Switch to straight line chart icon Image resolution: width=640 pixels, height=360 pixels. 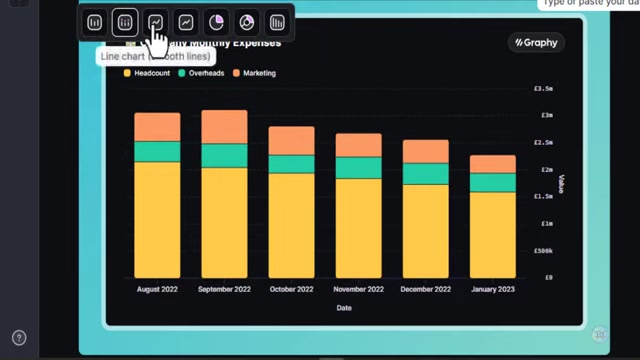click(186, 22)
